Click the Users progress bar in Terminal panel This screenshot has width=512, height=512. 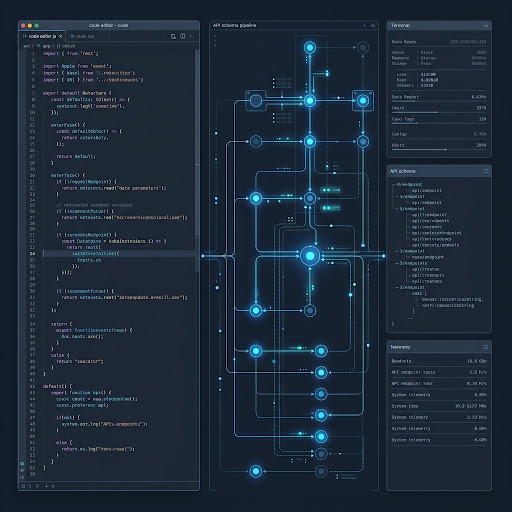tap(439, 112)
